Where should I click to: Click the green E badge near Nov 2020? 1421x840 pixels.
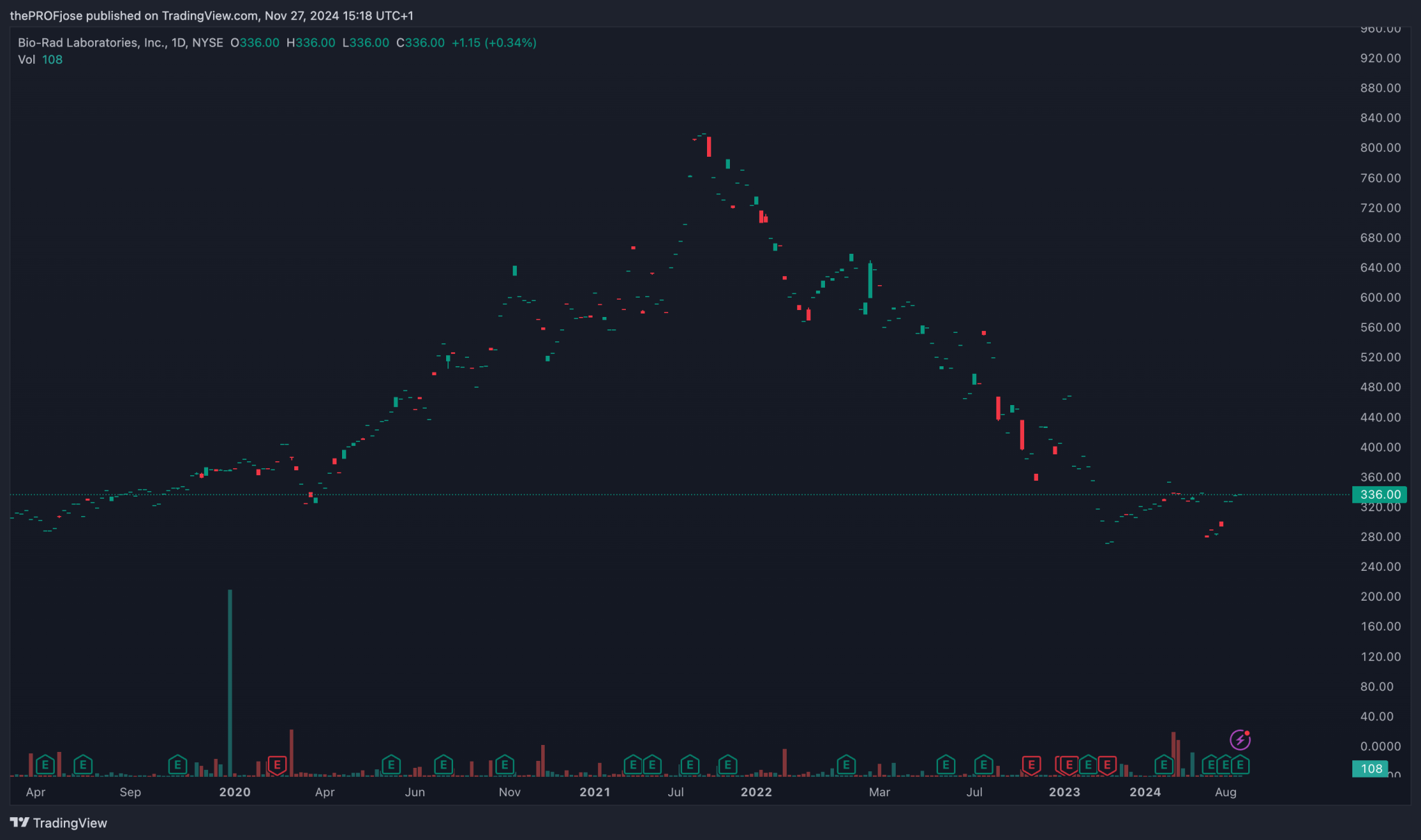pos(504,764)
